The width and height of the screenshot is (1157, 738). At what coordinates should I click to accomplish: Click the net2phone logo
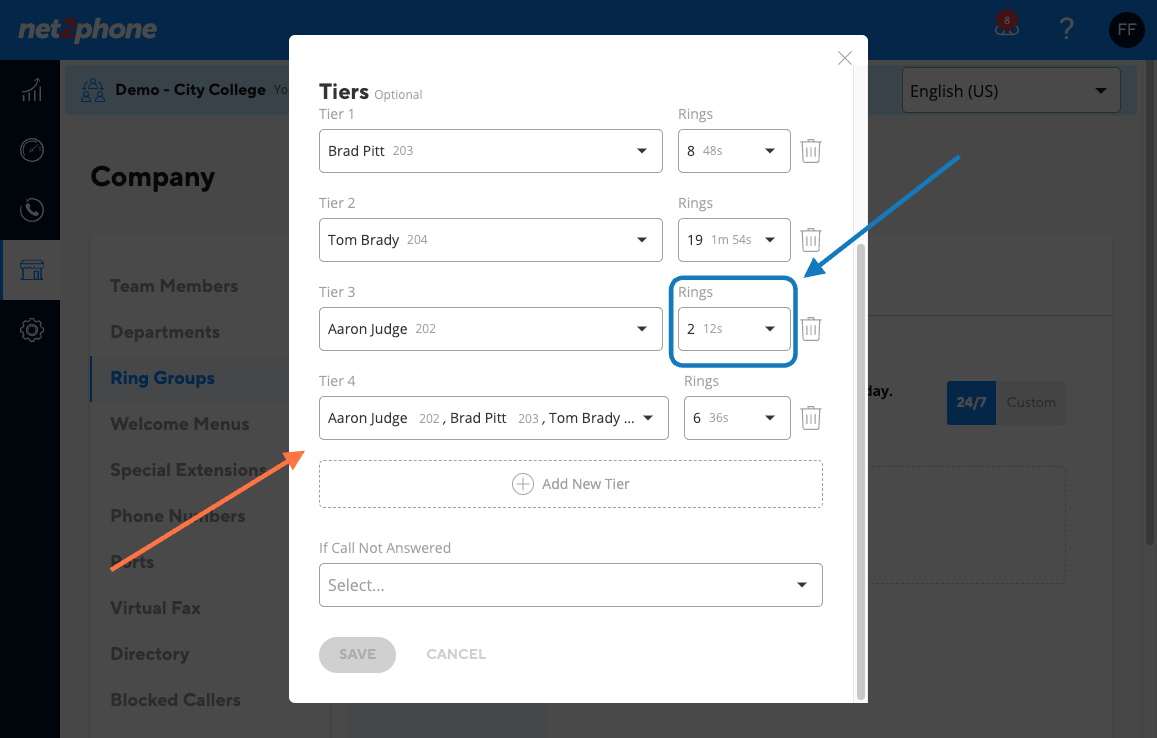[87, 29]
